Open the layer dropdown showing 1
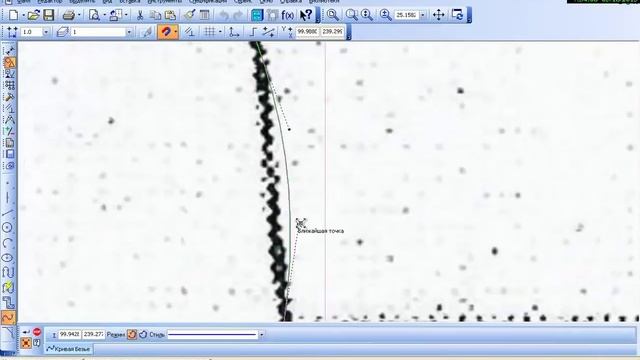This screenshot has width=640, height=360. click(x=129, y=32)
